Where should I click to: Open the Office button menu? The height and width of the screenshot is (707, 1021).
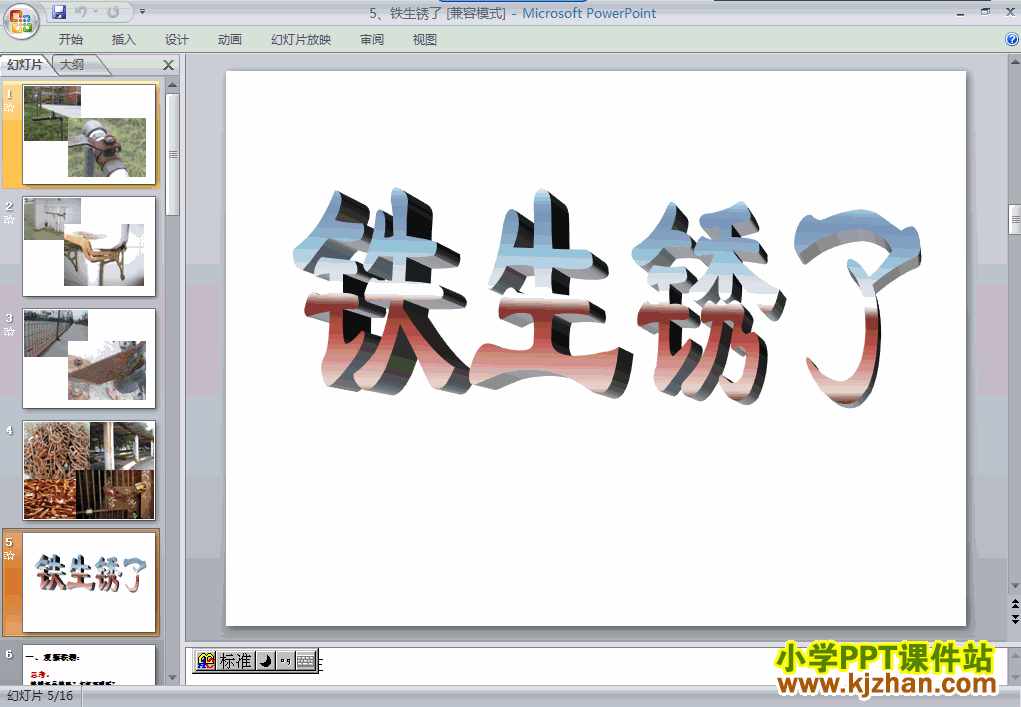21,21
